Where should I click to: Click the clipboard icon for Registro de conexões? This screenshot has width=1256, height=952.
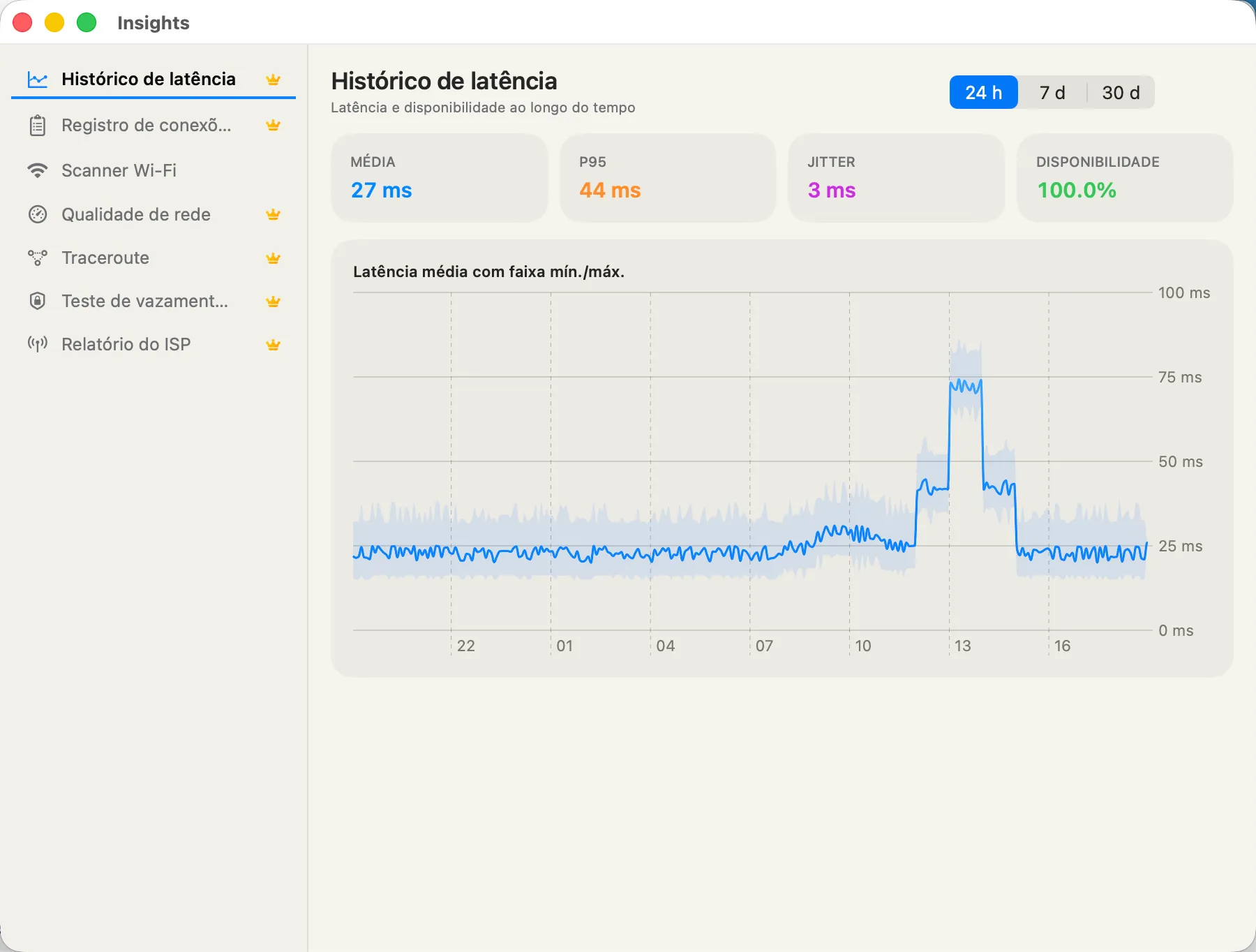38,126
